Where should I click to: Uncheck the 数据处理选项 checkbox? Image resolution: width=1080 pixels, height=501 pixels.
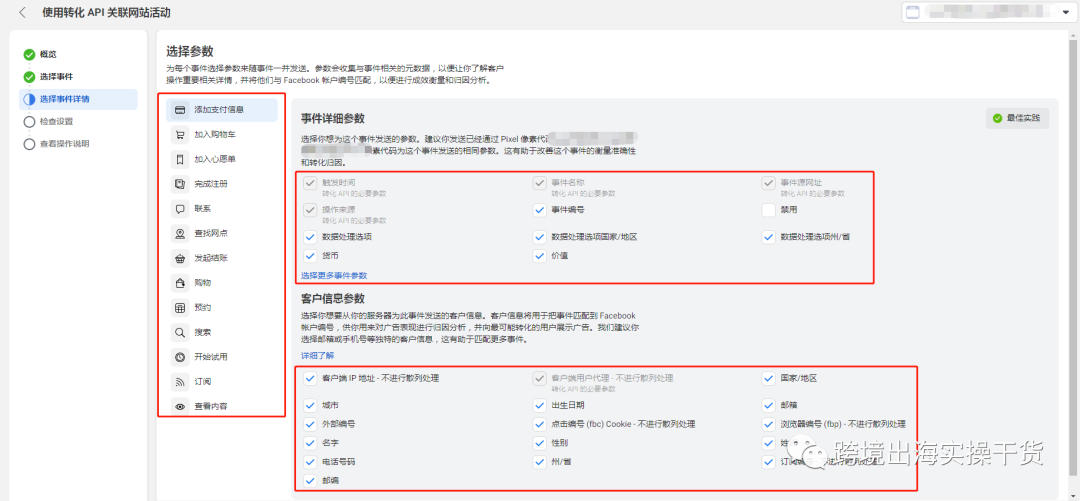tap(310, 237)
